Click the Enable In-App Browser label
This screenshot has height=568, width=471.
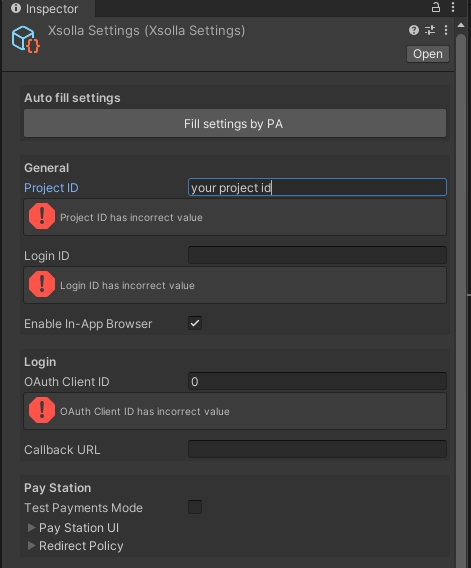[88, 324]
